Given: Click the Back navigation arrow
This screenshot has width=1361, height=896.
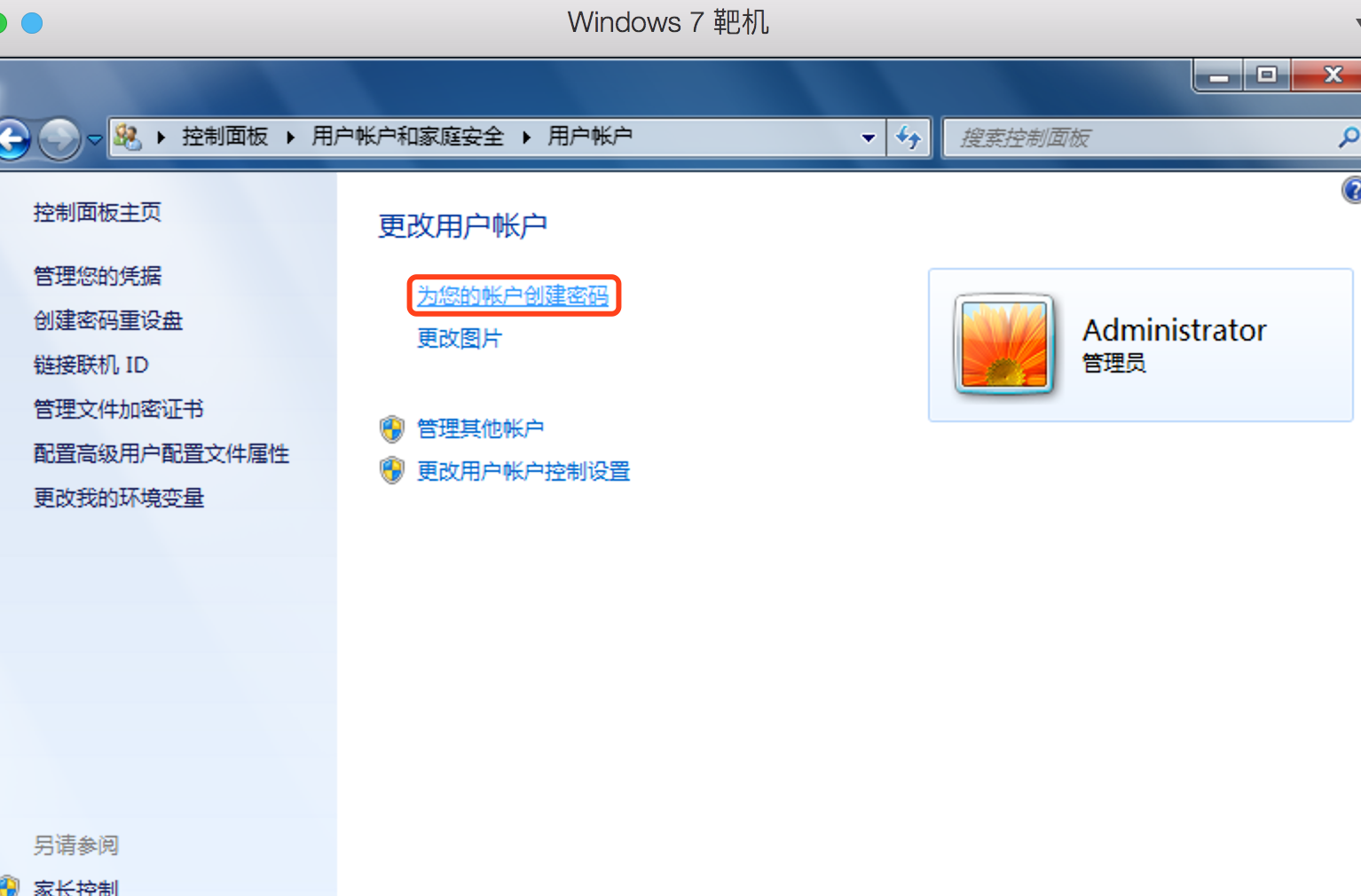Looking at the screenshot, I should point(13,139).
